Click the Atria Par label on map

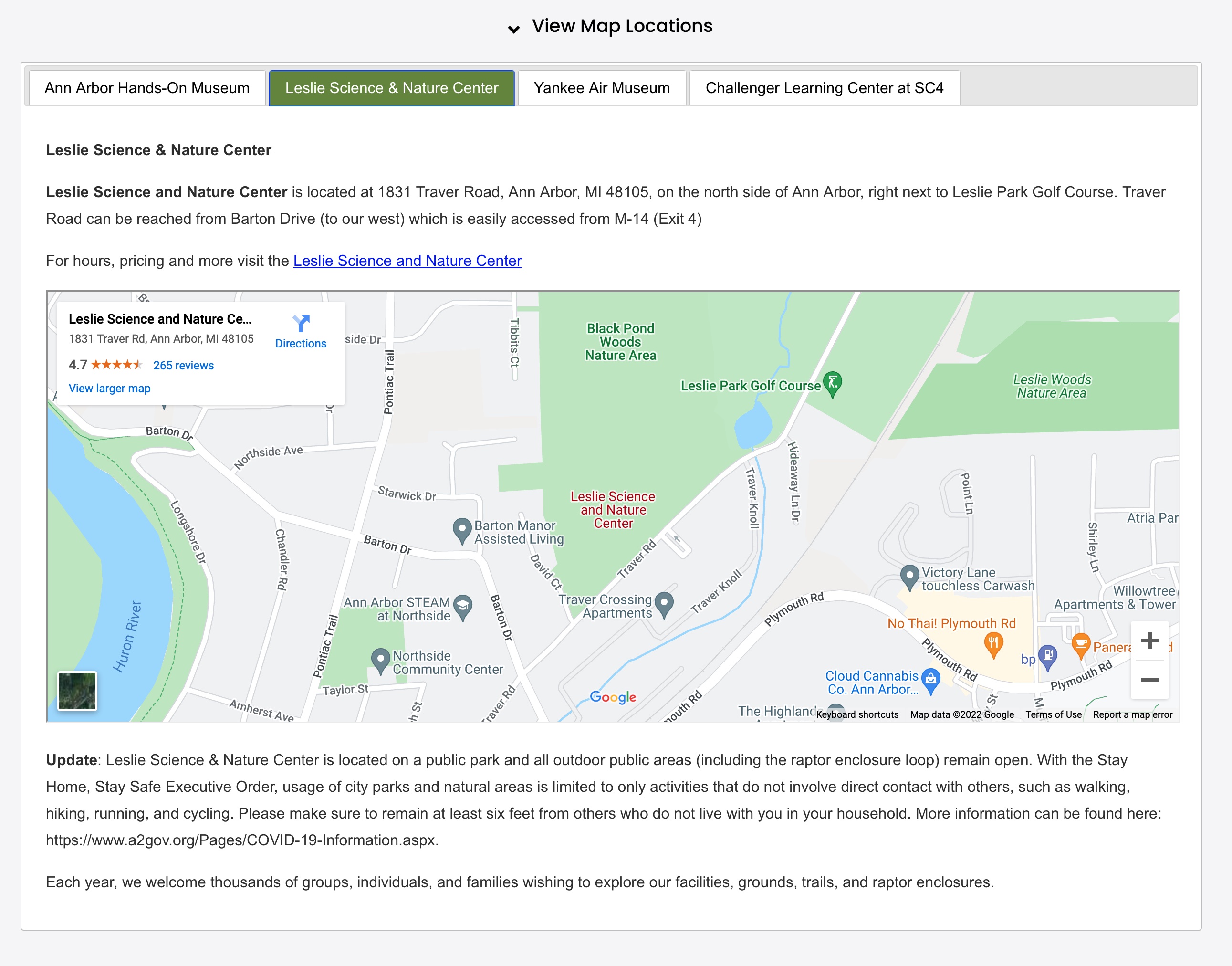(1152, 518)
